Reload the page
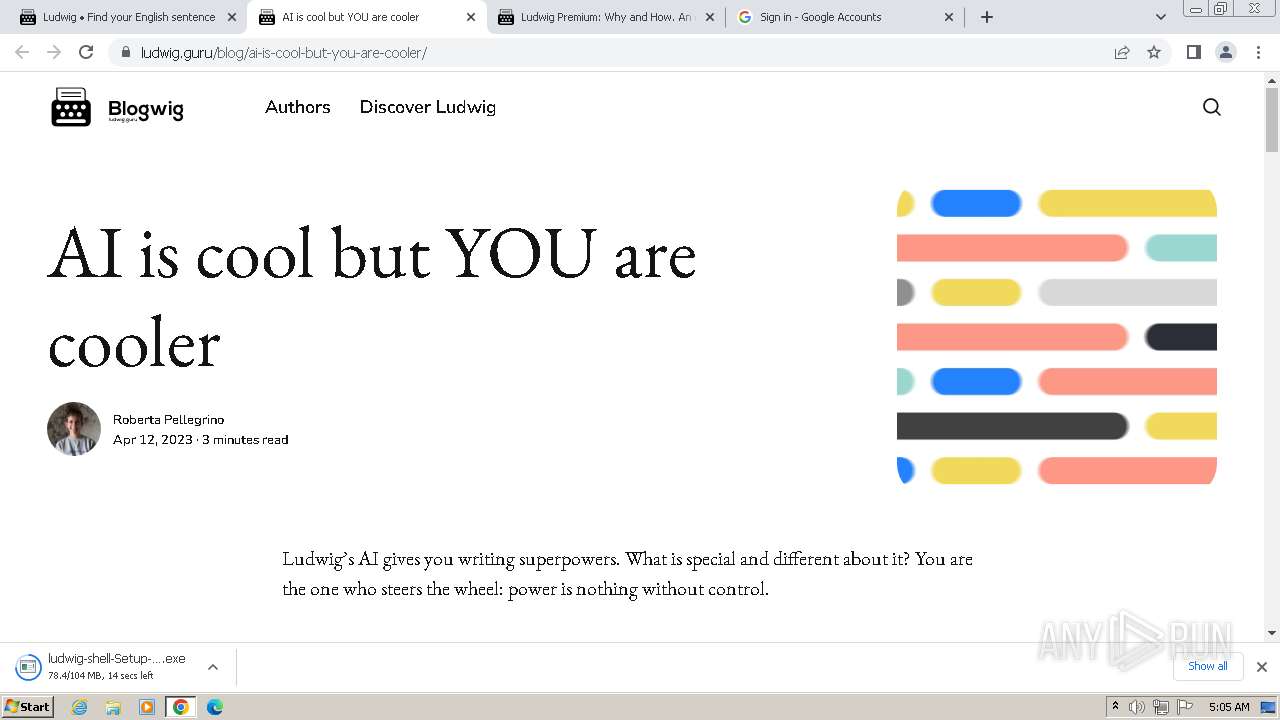The width and height of the screenshot is (1280, 720). coord(86,52)
